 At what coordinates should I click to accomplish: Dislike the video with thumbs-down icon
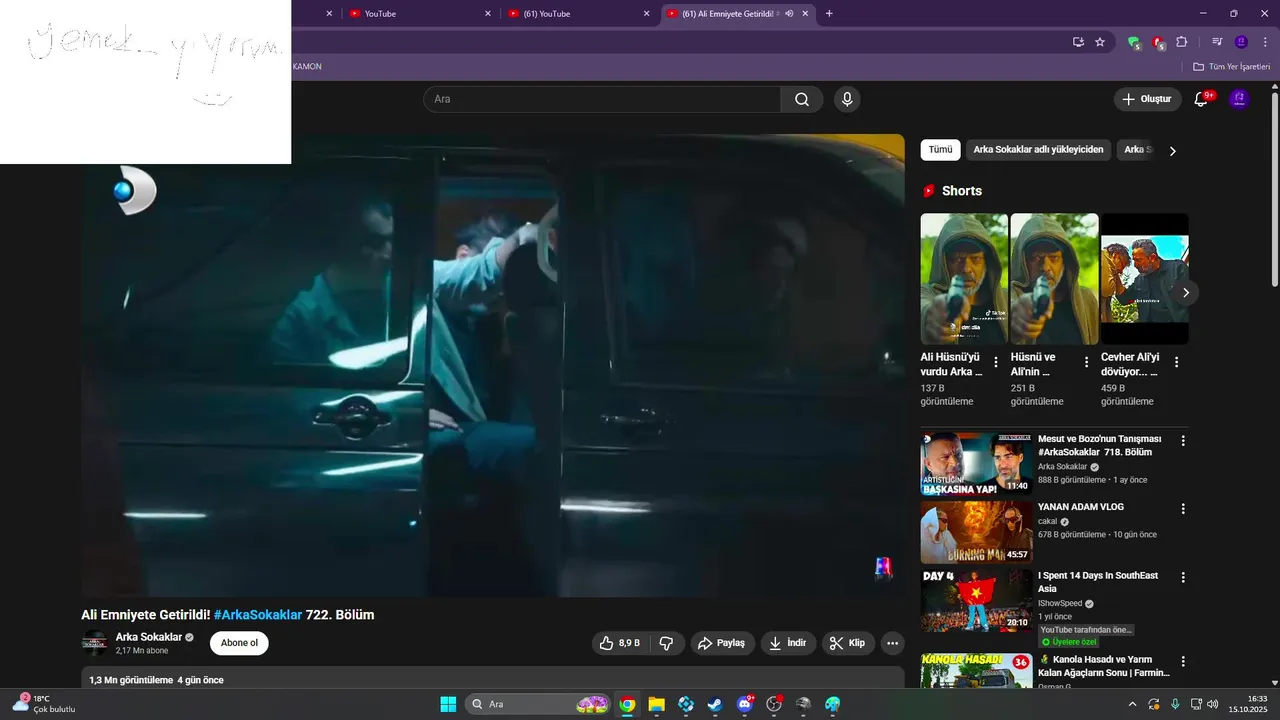pyautogui.click(x=667, y=643)
